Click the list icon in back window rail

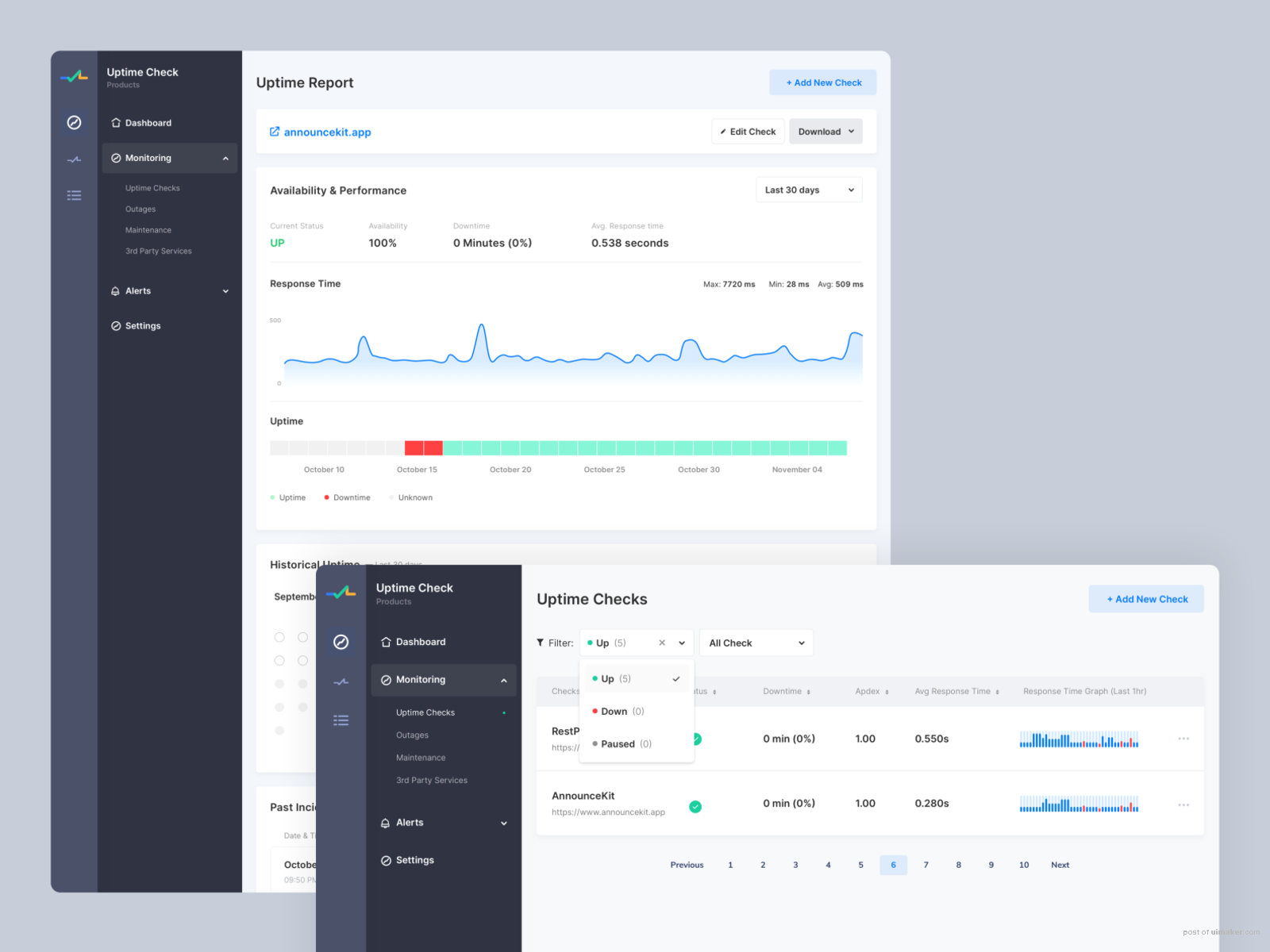point(74,195)
